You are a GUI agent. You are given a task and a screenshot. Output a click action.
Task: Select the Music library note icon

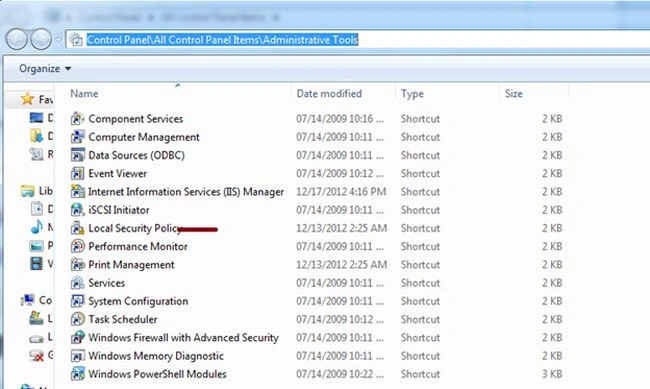click(x=36, y=227)
